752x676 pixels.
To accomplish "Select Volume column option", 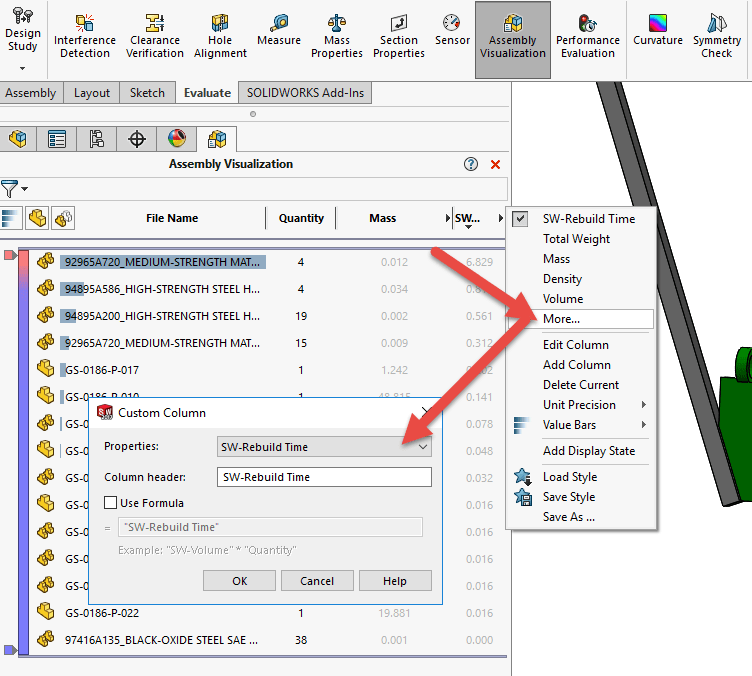I will [581, 299].
